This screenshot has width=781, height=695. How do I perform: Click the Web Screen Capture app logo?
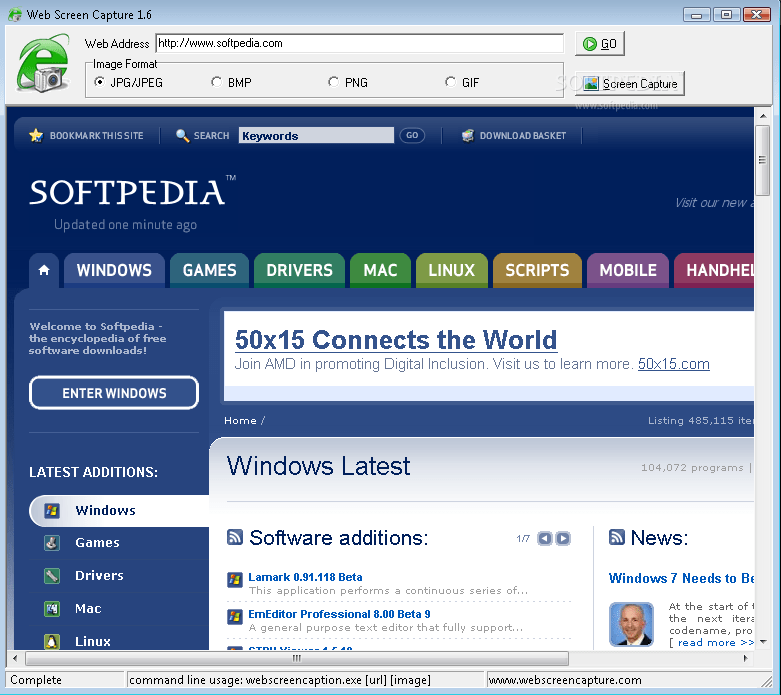(x=43, y=63)
